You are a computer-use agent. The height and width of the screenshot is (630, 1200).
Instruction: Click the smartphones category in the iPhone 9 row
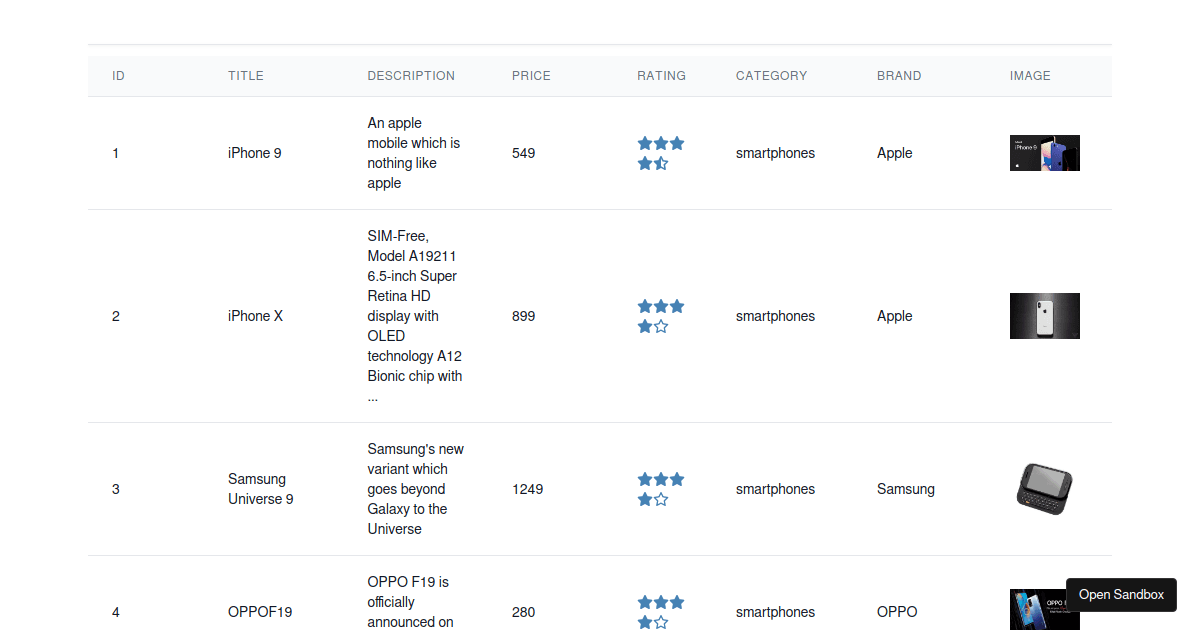(x=775, y=153)
